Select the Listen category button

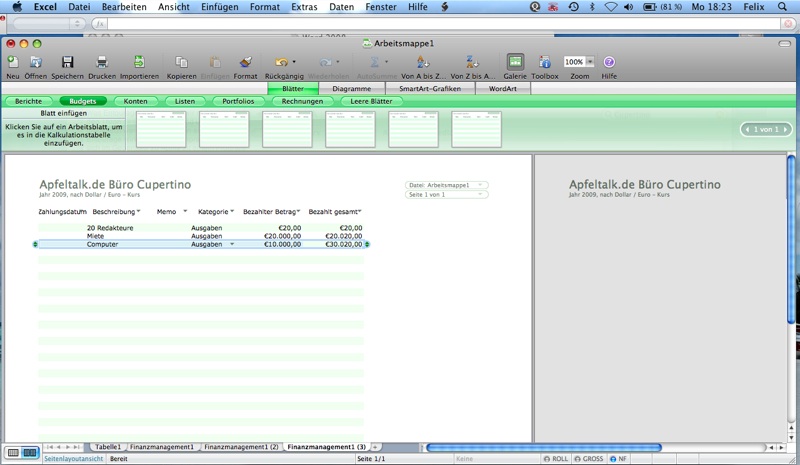coord(185,101)
